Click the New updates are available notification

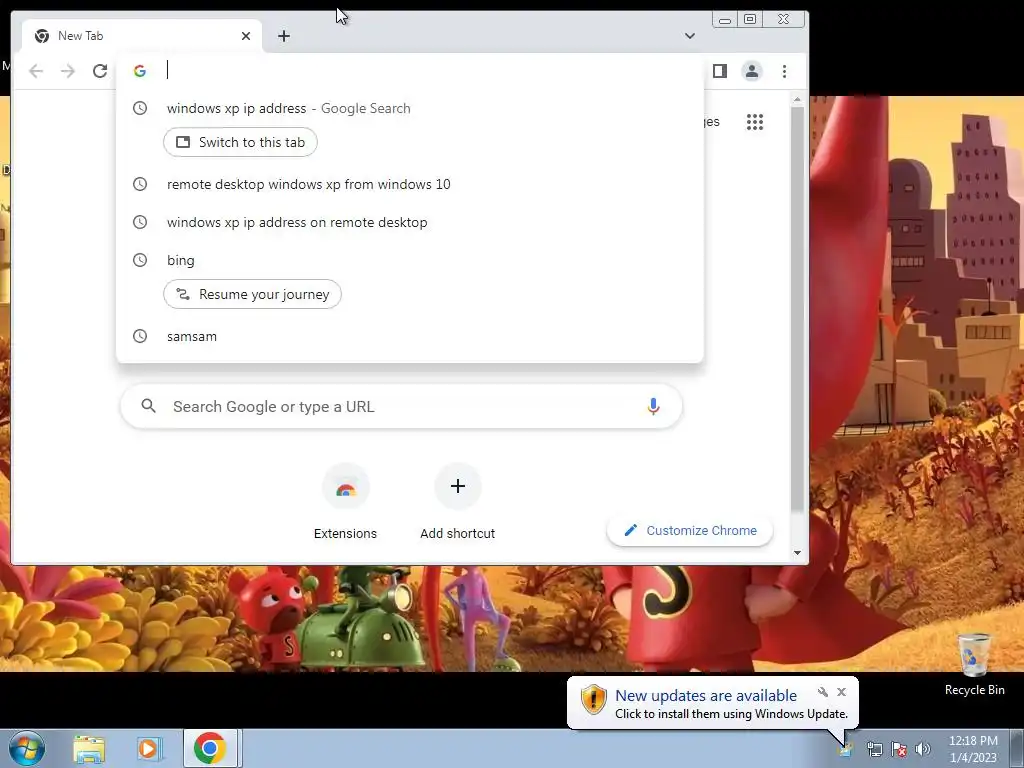[x=712, y=703]
